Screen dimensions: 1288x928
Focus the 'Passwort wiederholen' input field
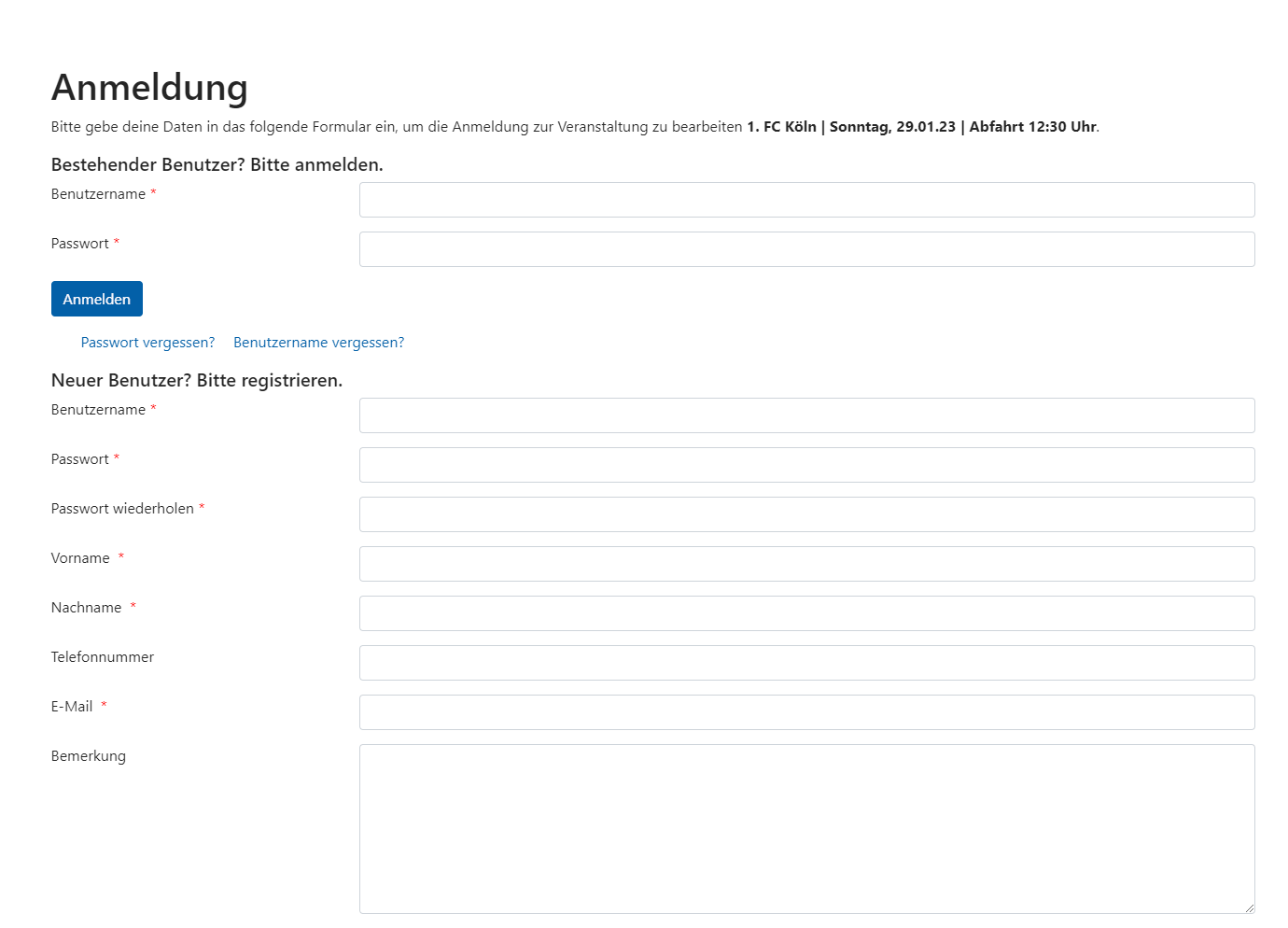806,514
